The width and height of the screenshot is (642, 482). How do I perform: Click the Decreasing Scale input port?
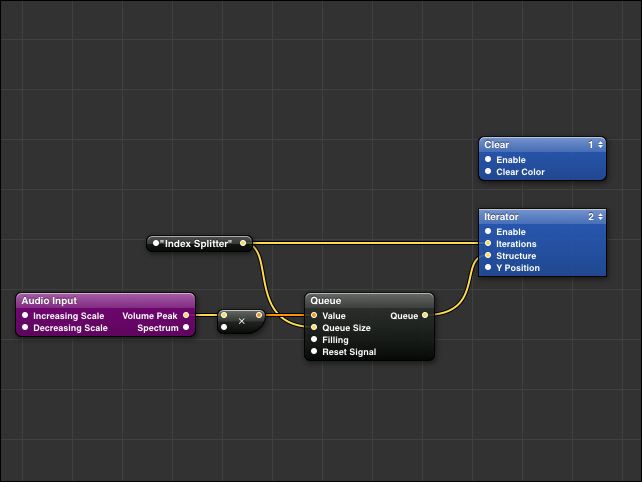tap(26, 328)
